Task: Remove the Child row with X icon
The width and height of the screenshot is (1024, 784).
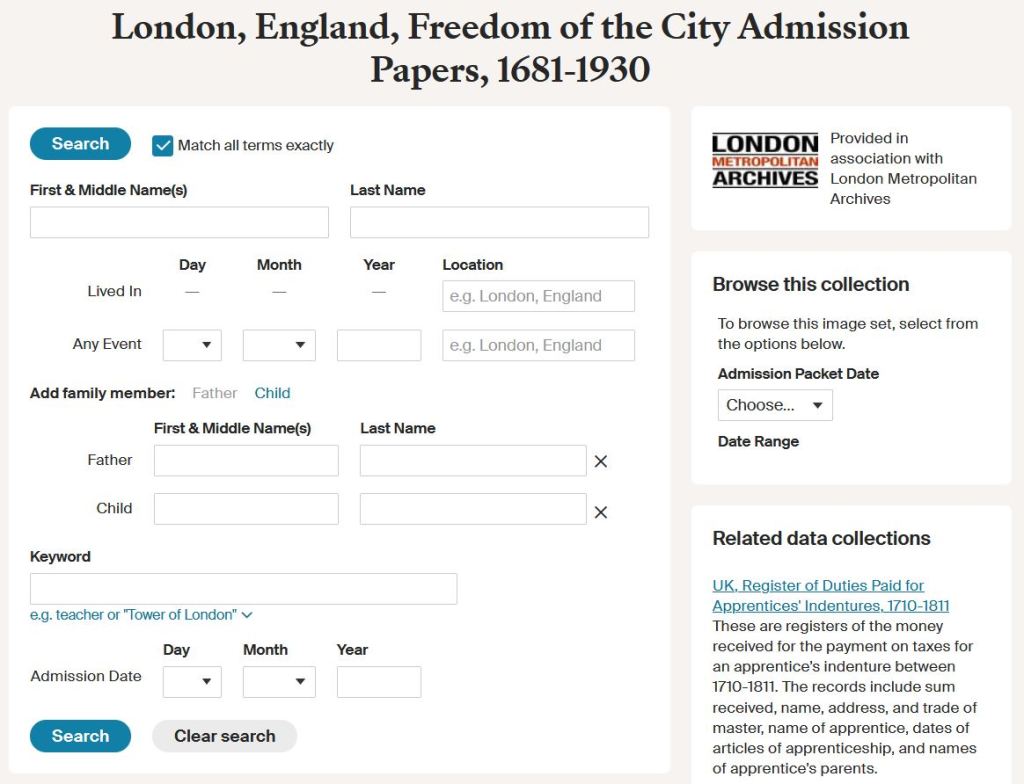Action: (x=601, y=512)
